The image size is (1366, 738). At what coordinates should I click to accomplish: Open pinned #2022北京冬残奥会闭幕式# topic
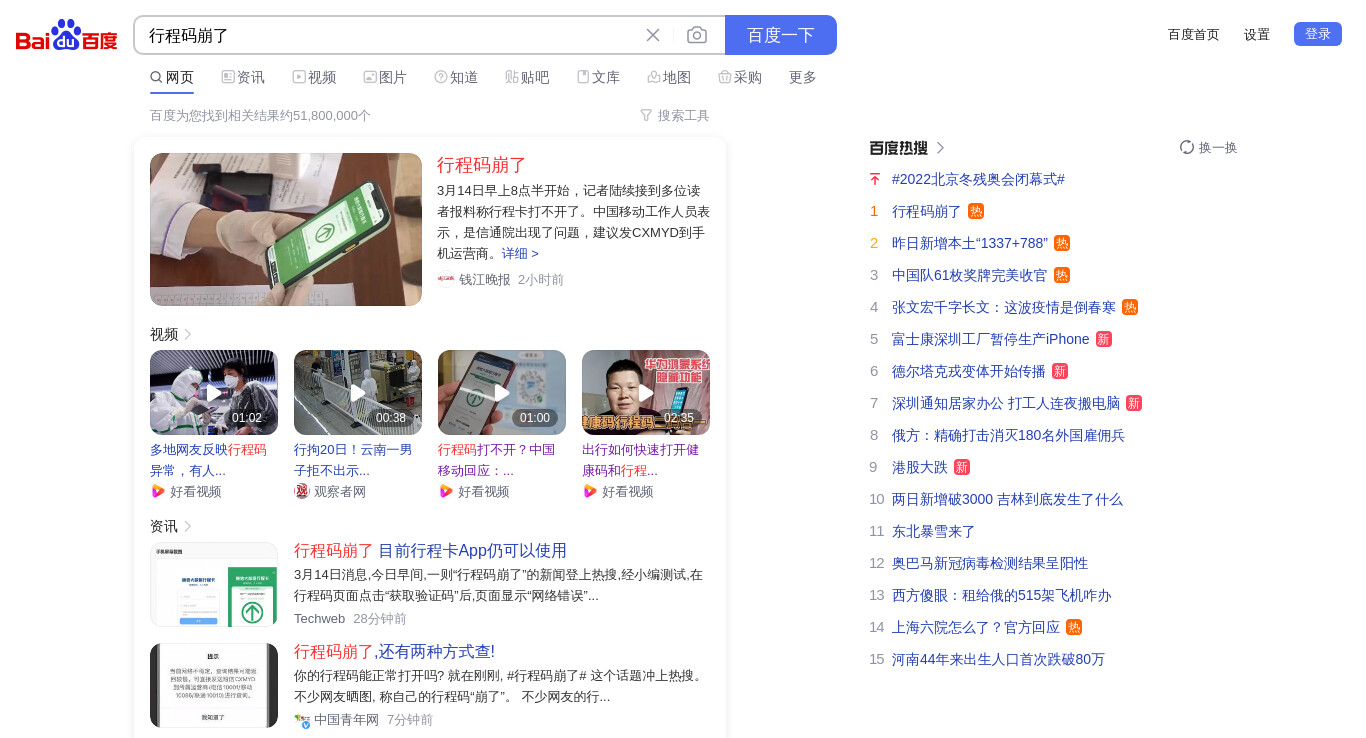(978, 179)
